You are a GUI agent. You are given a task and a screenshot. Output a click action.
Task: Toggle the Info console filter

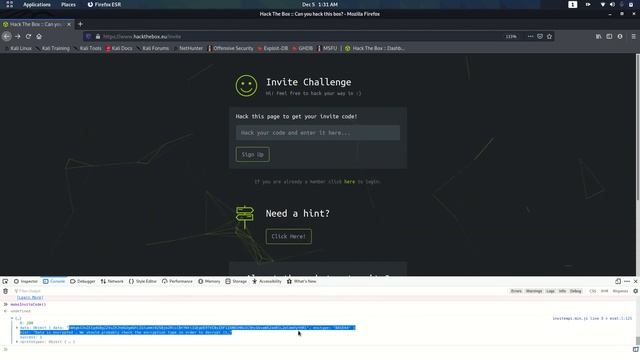coord(562,291)
